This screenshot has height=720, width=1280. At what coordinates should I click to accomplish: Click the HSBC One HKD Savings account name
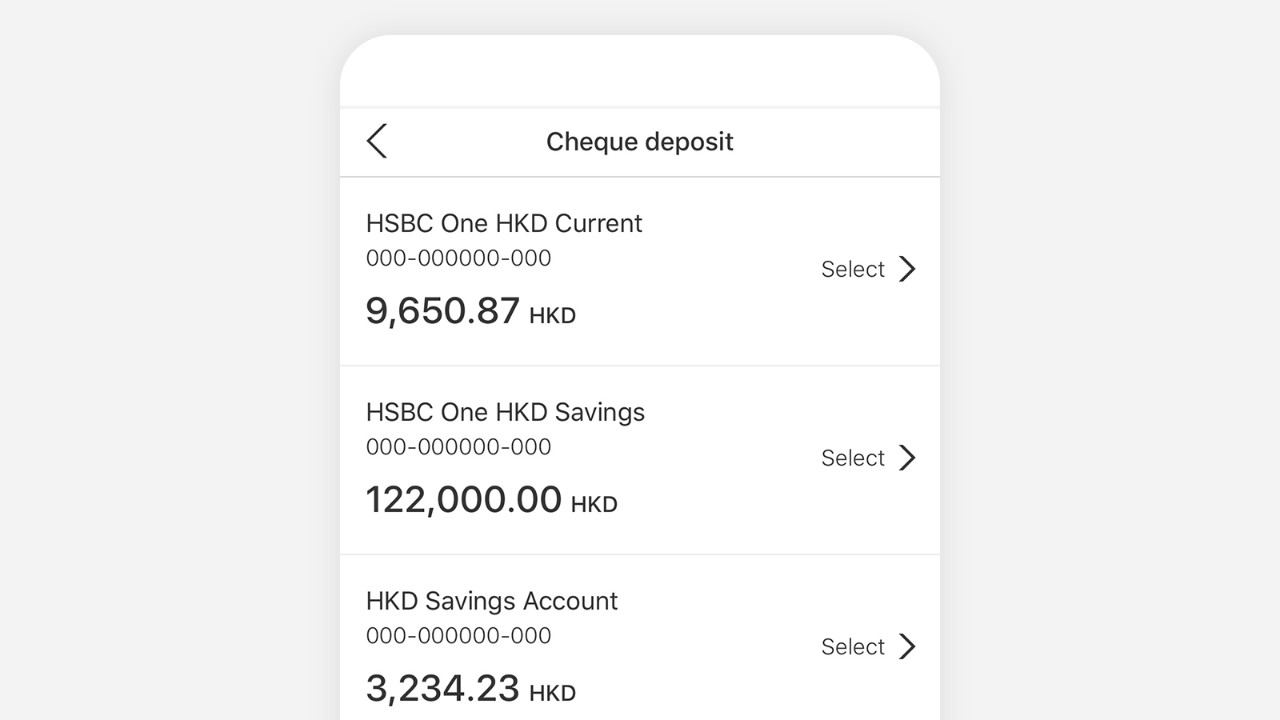[x=505, y=412]
